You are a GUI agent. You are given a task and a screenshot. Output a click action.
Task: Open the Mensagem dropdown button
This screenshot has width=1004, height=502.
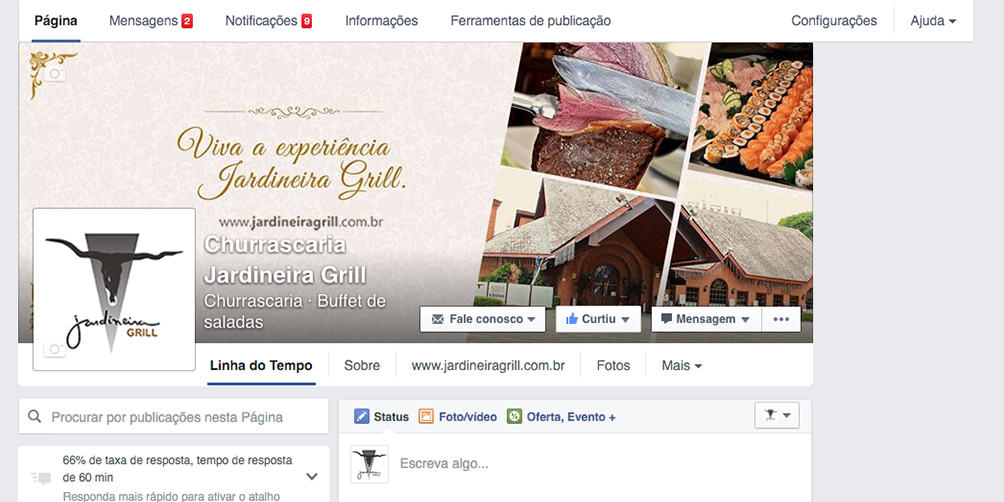pos(706,319)
